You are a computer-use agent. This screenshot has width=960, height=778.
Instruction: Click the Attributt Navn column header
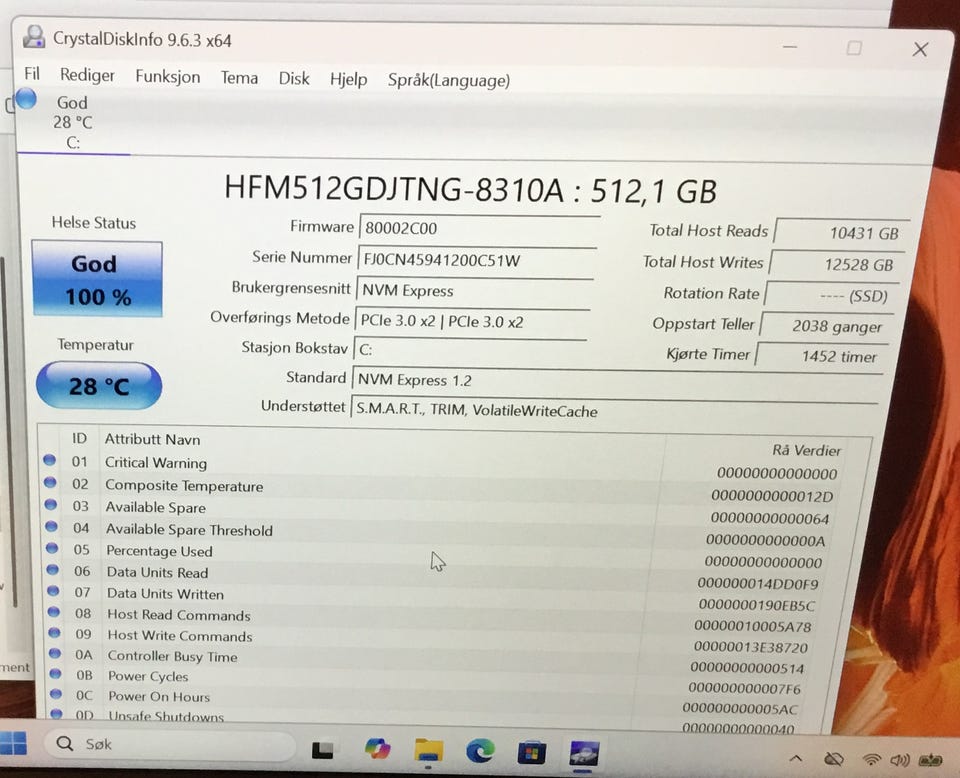point(152,439)
